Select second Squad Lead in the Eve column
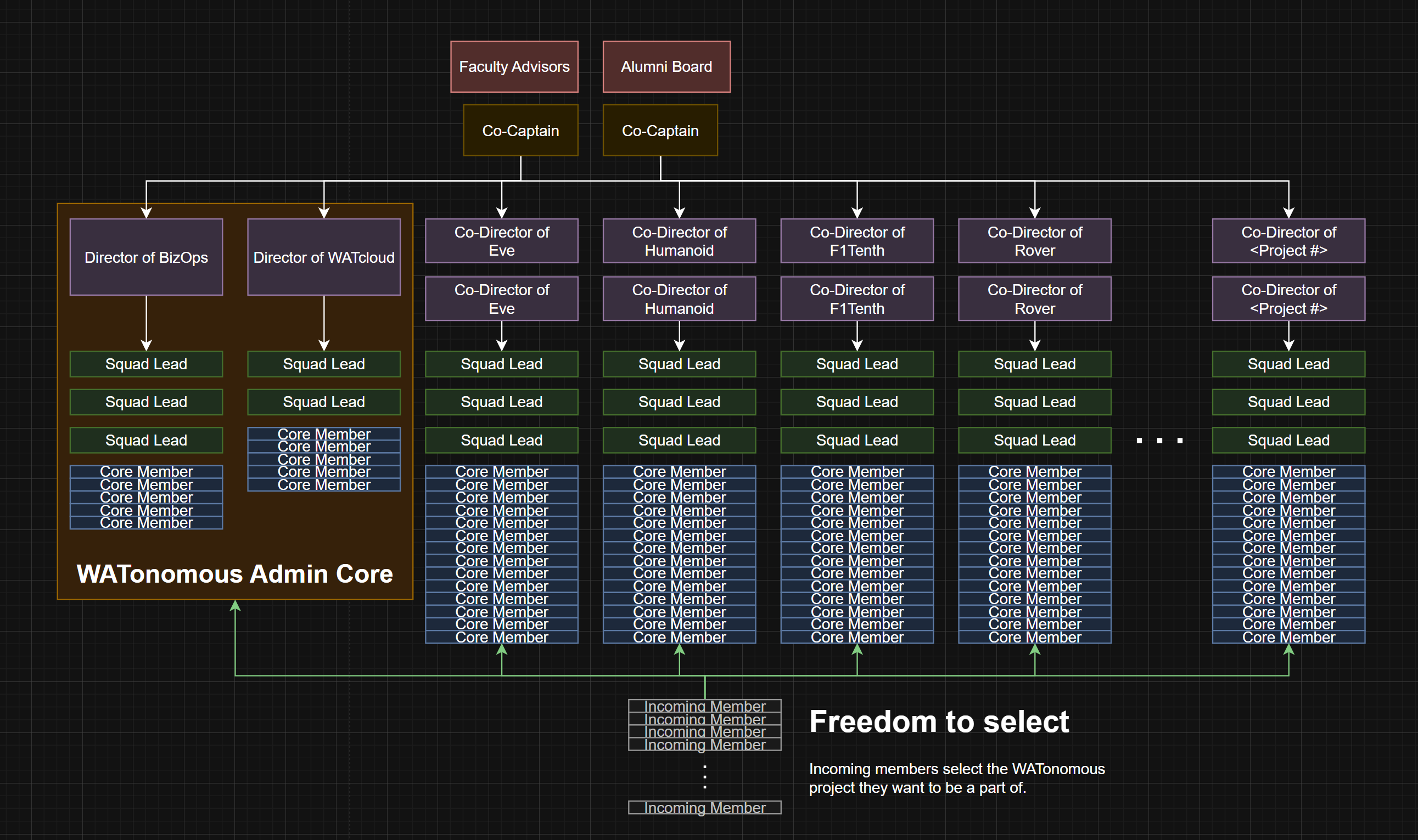Viewport: 1418px width, 840px height. [x=502, y=402]
